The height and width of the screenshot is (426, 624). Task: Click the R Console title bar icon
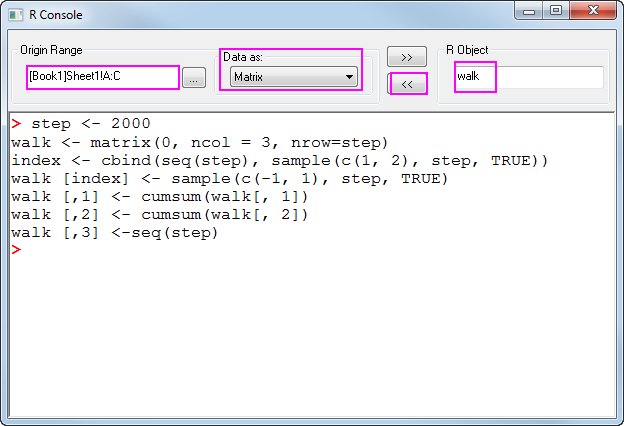[16, 15]
